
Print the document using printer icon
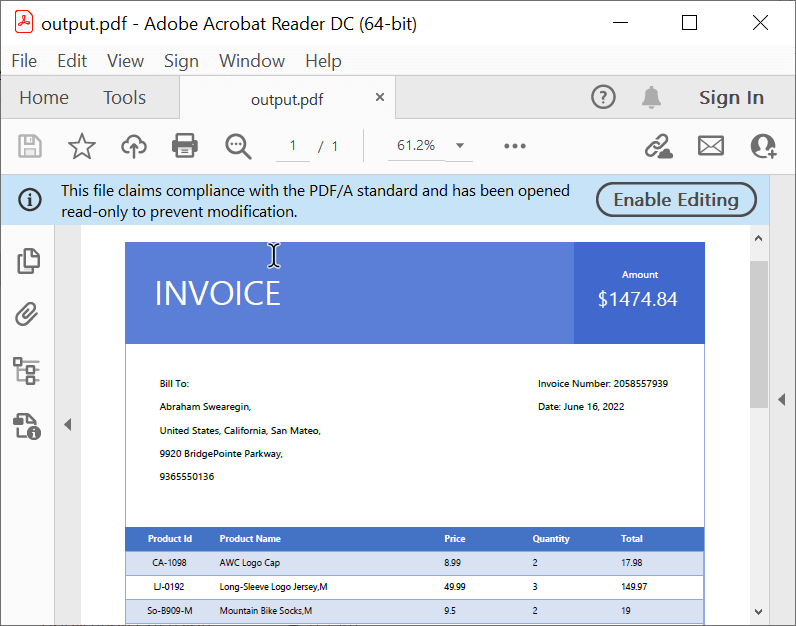coord(185,146)
